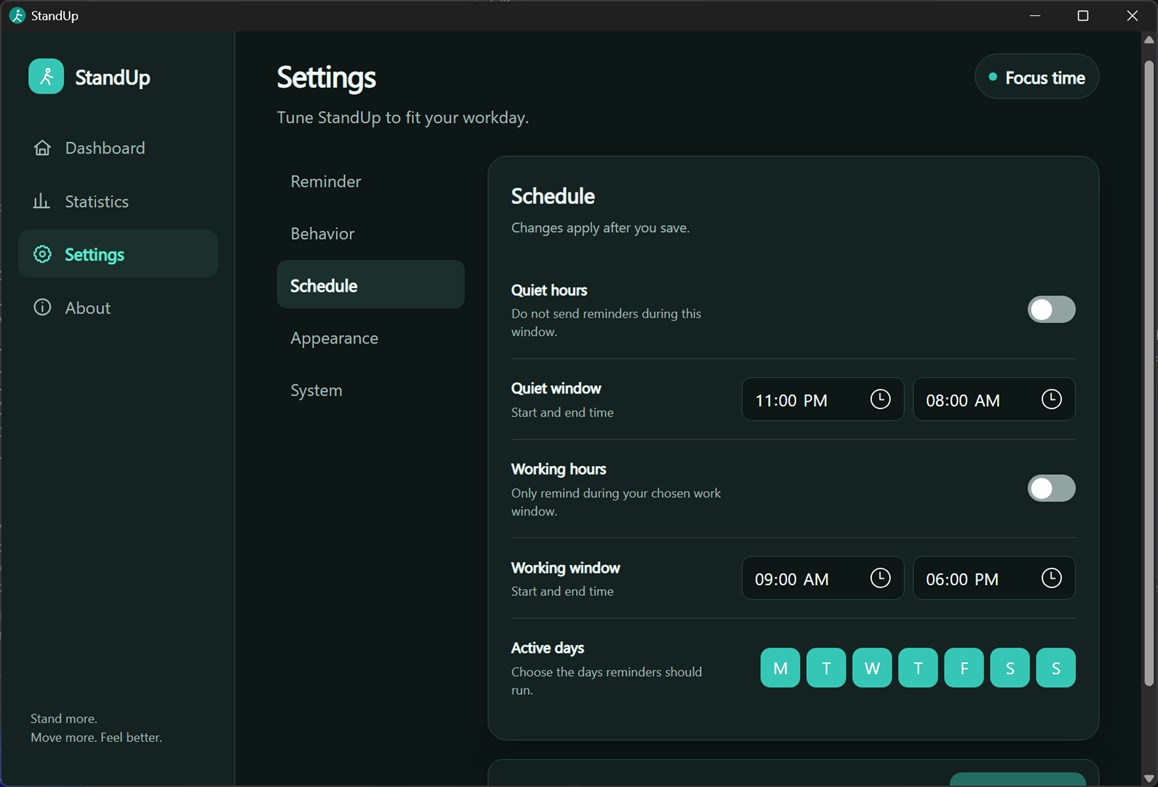Open the Dashboard page
This screenshot has height=787, width=1158.
pos(118,148)
